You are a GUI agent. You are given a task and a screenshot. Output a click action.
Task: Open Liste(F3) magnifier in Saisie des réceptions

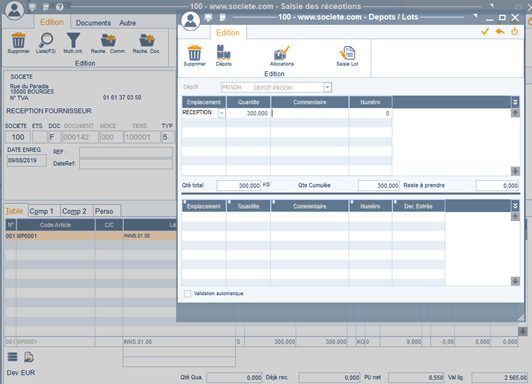pos(46,40)
